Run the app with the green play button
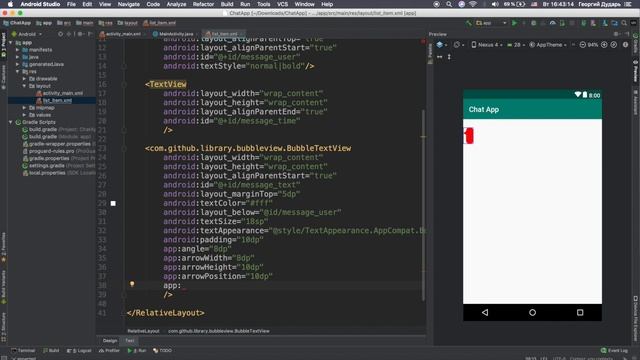 (514, 23)
